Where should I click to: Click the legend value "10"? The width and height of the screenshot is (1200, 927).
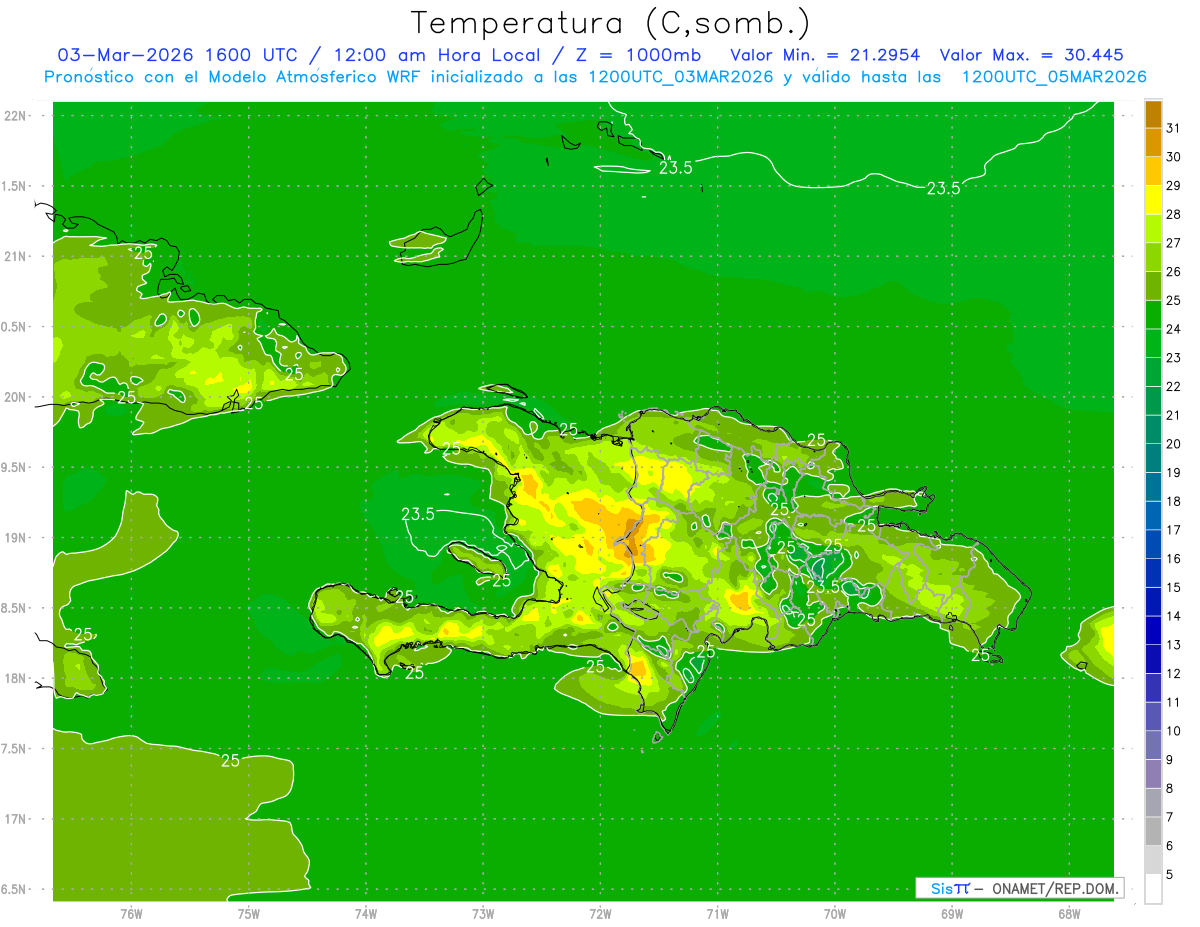coord(1174,730)
